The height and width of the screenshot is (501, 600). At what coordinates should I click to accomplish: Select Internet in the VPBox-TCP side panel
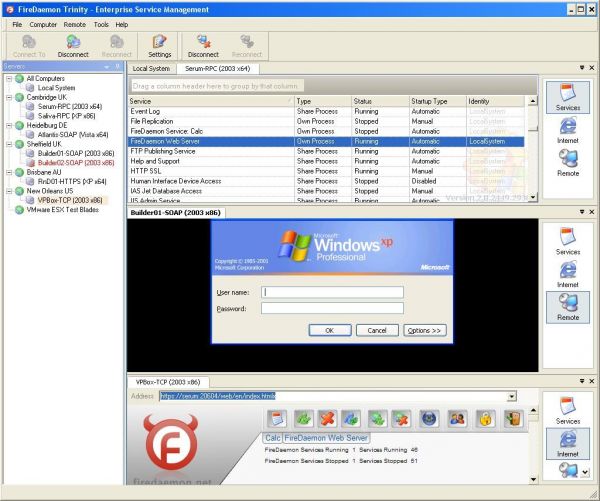coord(568,444)
